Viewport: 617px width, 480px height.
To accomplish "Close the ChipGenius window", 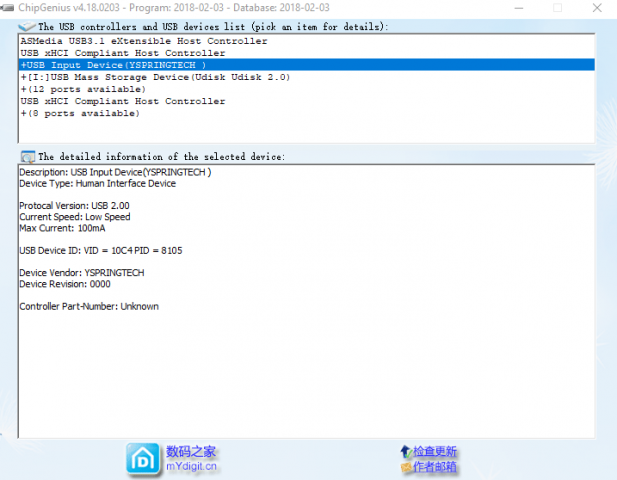I will (x=597, y=8).
